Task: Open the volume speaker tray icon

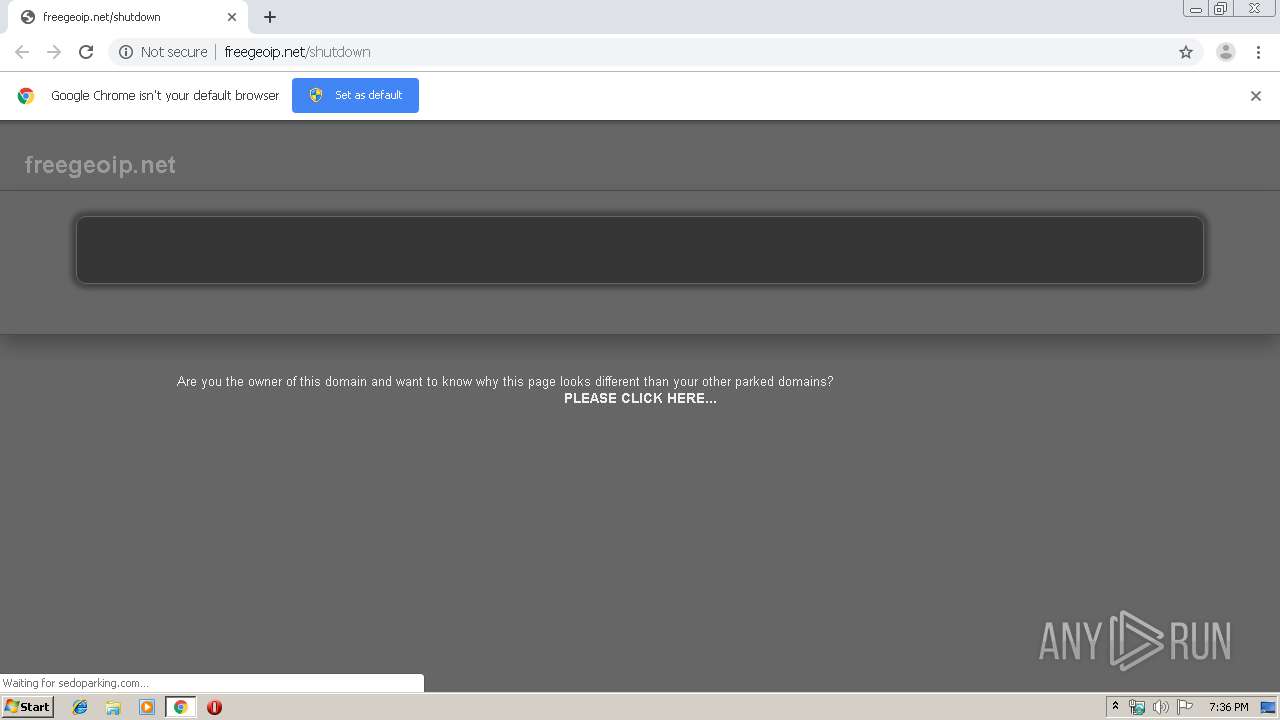Action: click(1161, 707)
